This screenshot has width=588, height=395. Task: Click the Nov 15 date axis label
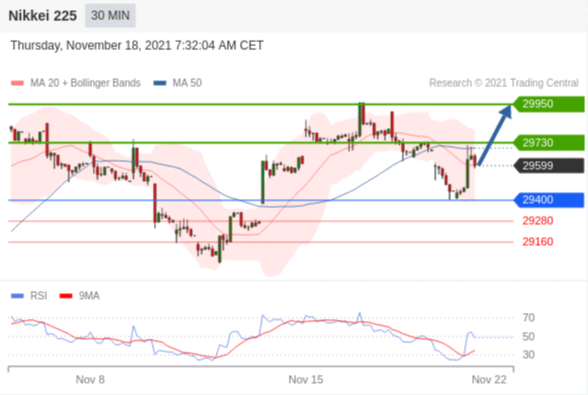click(x=306, y=380)
